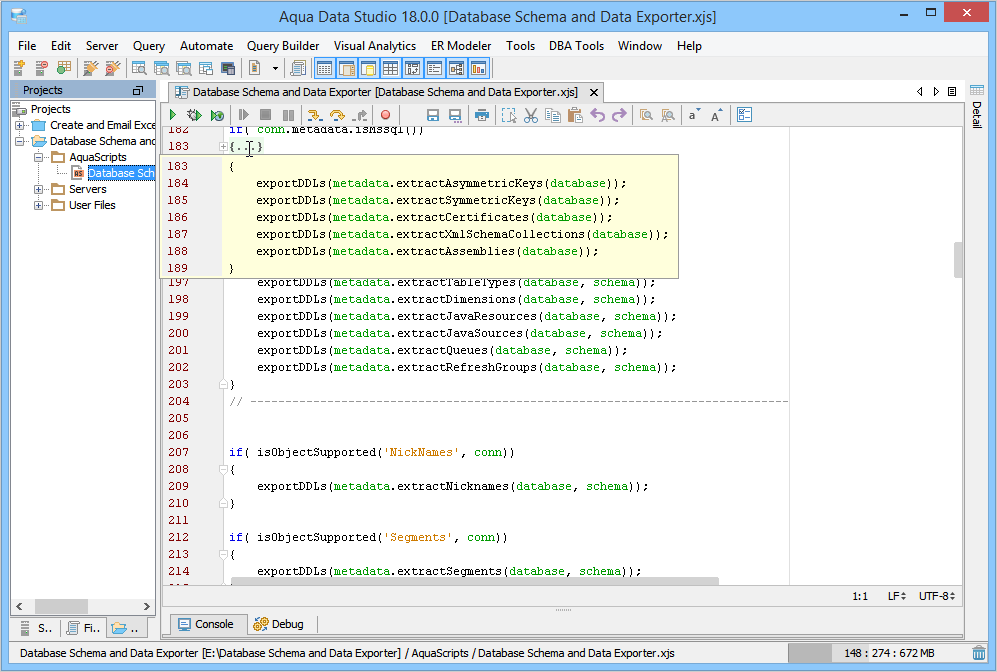Screen dimensions: 997x672
Task: Click the Select All dashed selection icon
Action: click(509, 115)
